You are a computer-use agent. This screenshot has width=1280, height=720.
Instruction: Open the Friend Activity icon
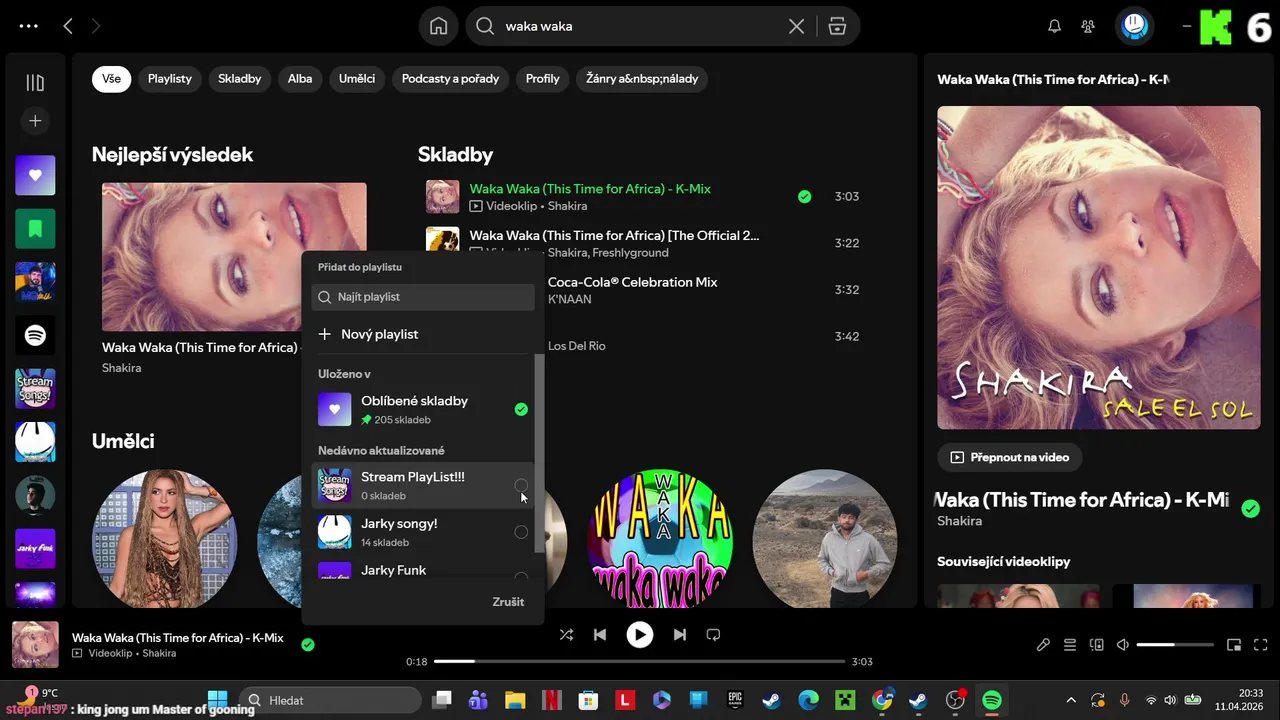click(1088, 26)
